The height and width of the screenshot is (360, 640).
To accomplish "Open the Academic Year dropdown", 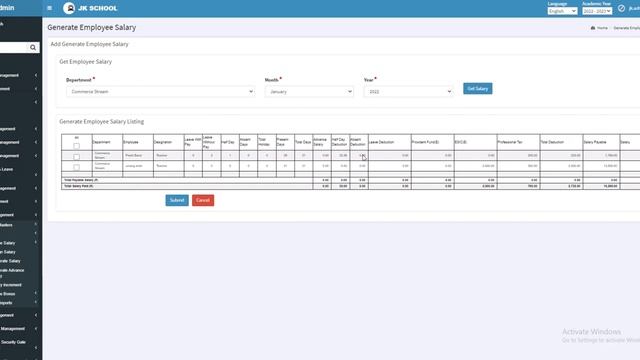I will 597,11.
